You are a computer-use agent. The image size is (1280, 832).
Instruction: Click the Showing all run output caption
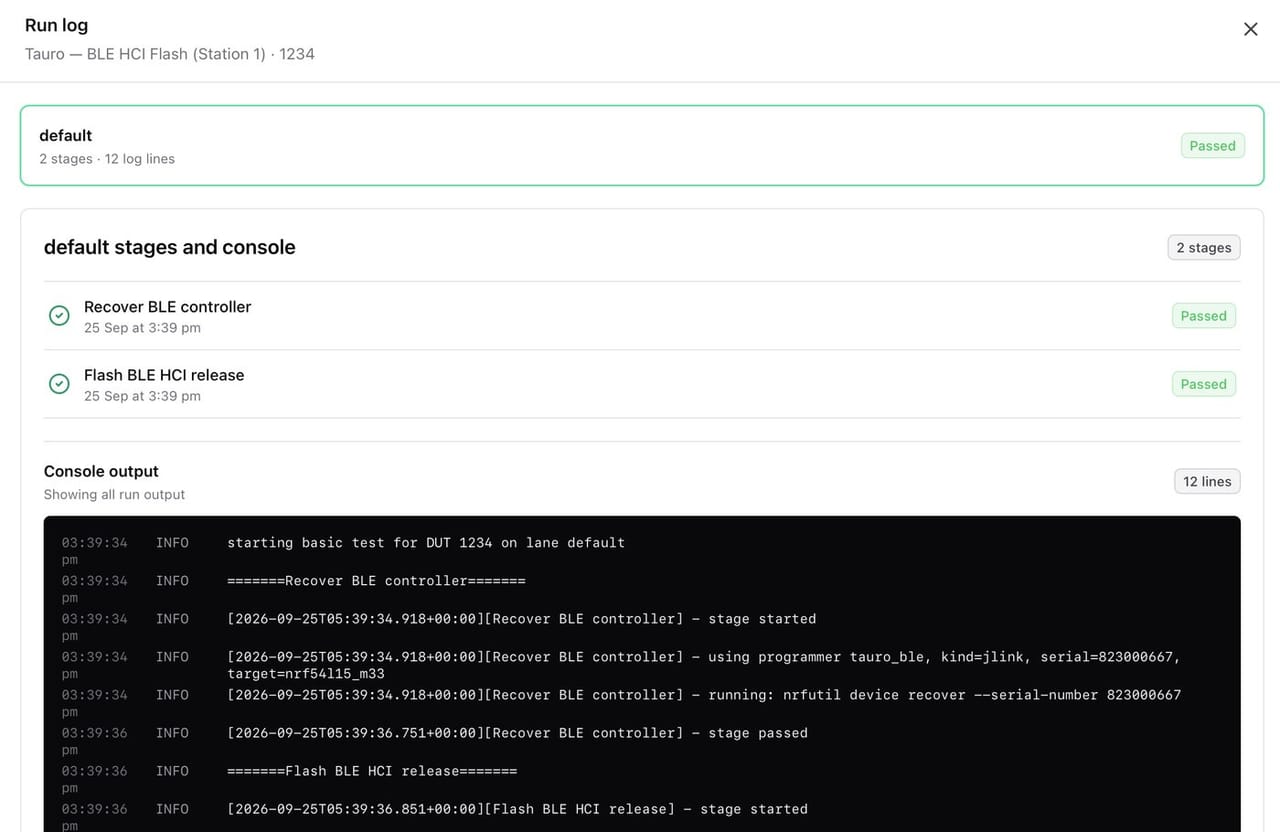114,494
